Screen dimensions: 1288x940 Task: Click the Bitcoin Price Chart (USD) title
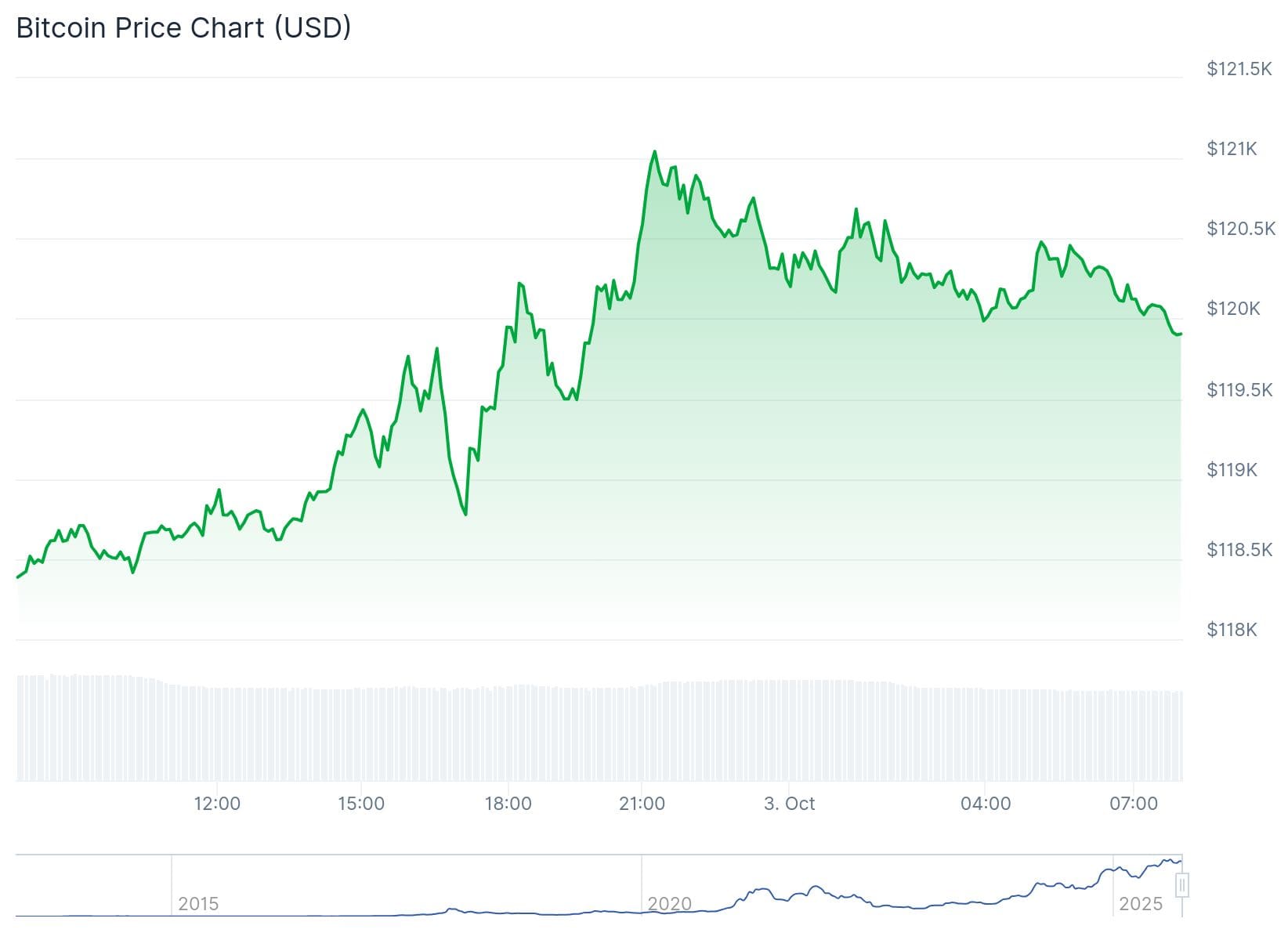point(183,27)
